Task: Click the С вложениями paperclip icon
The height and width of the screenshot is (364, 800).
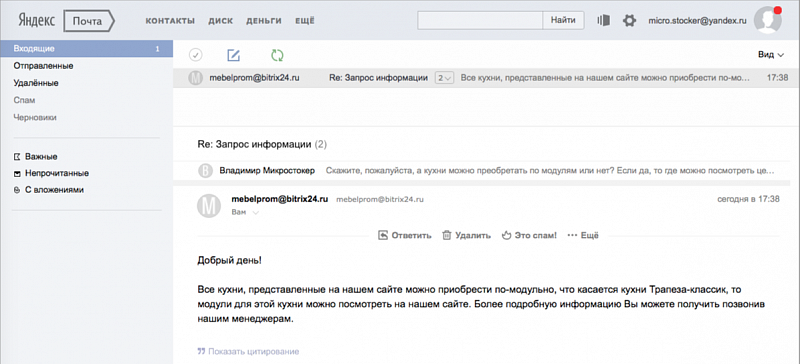Action: coord(17,190)
